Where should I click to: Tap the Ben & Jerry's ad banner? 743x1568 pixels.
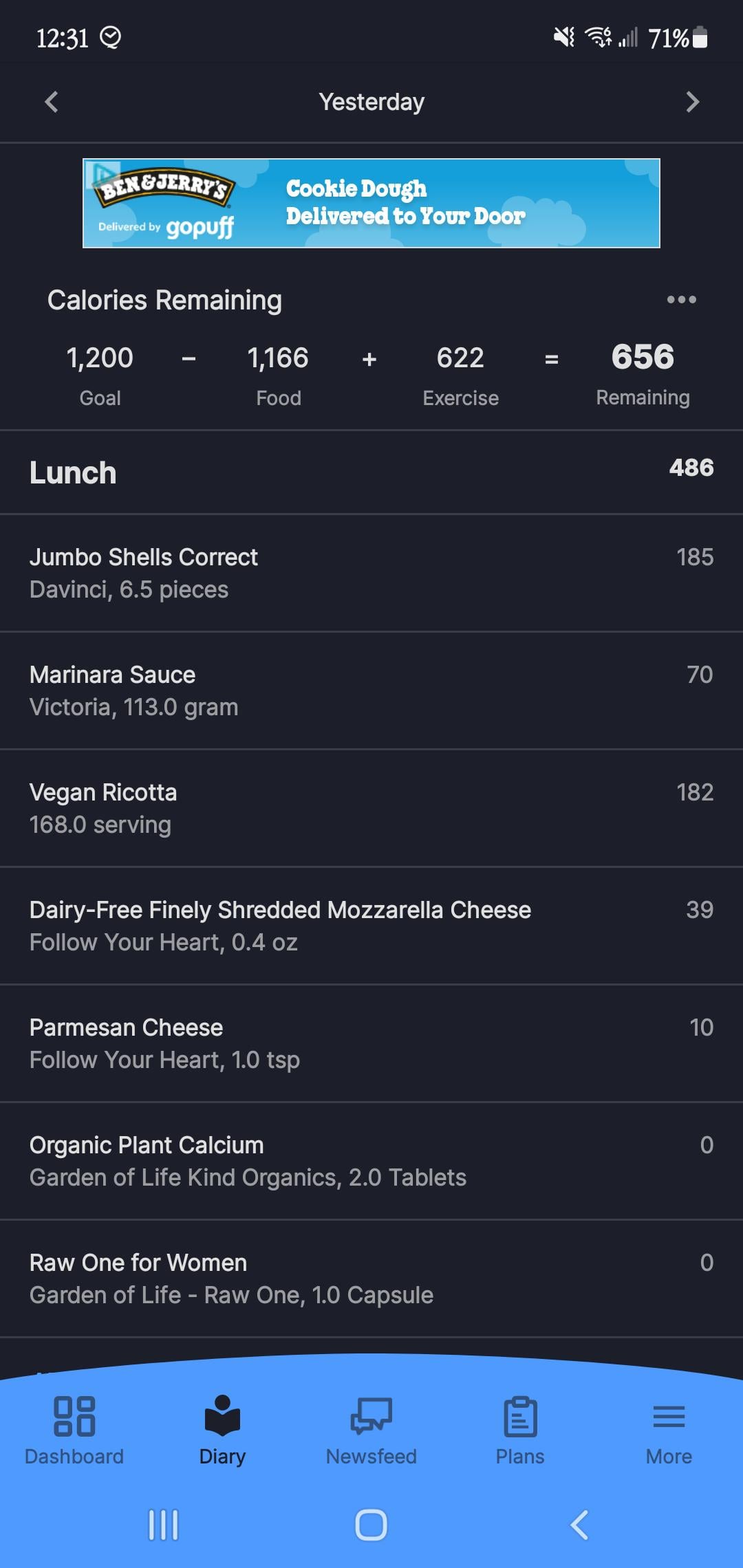371,203
